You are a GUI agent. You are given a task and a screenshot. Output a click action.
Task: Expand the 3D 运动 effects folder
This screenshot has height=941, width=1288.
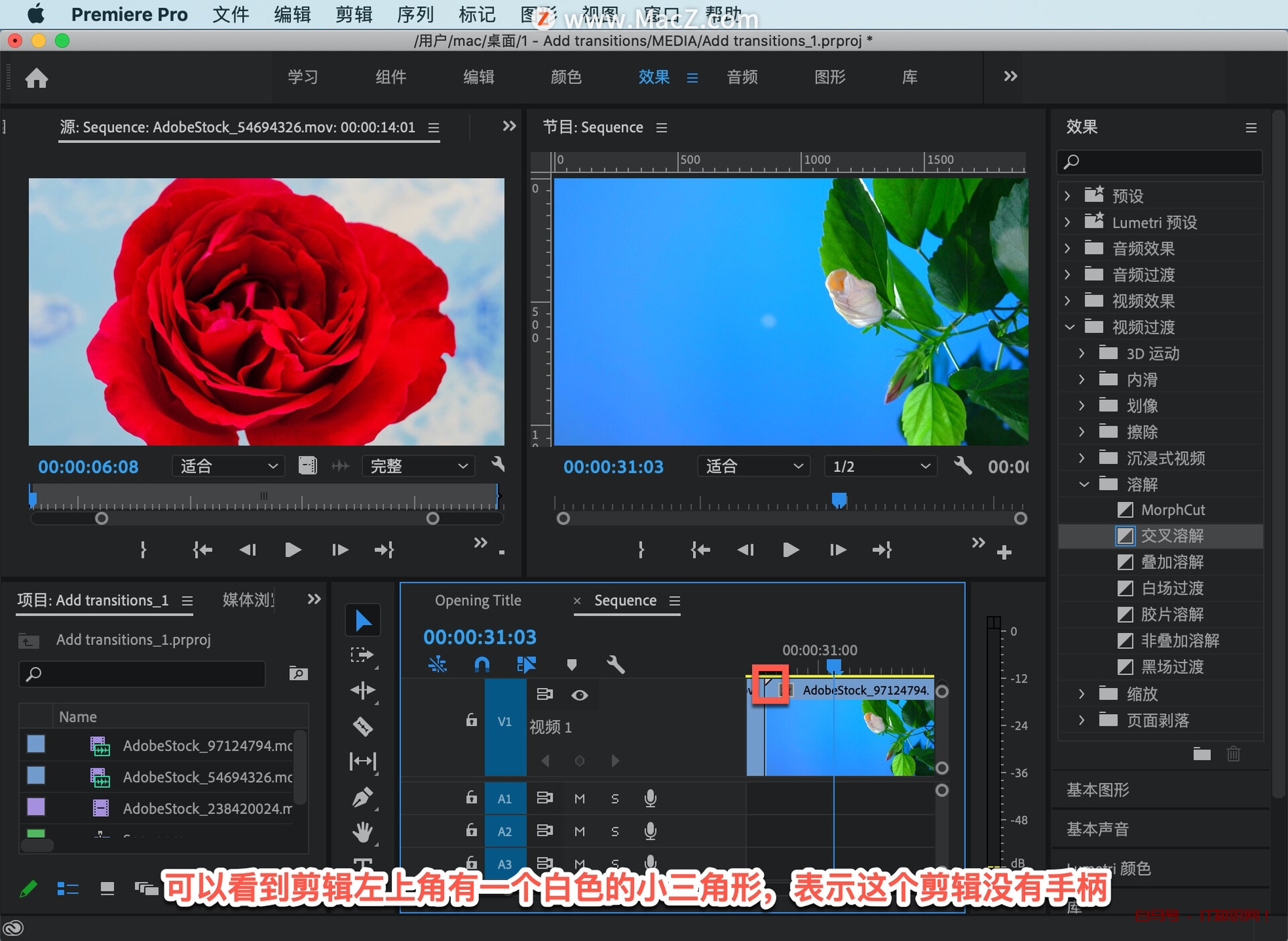(1082, 353)
